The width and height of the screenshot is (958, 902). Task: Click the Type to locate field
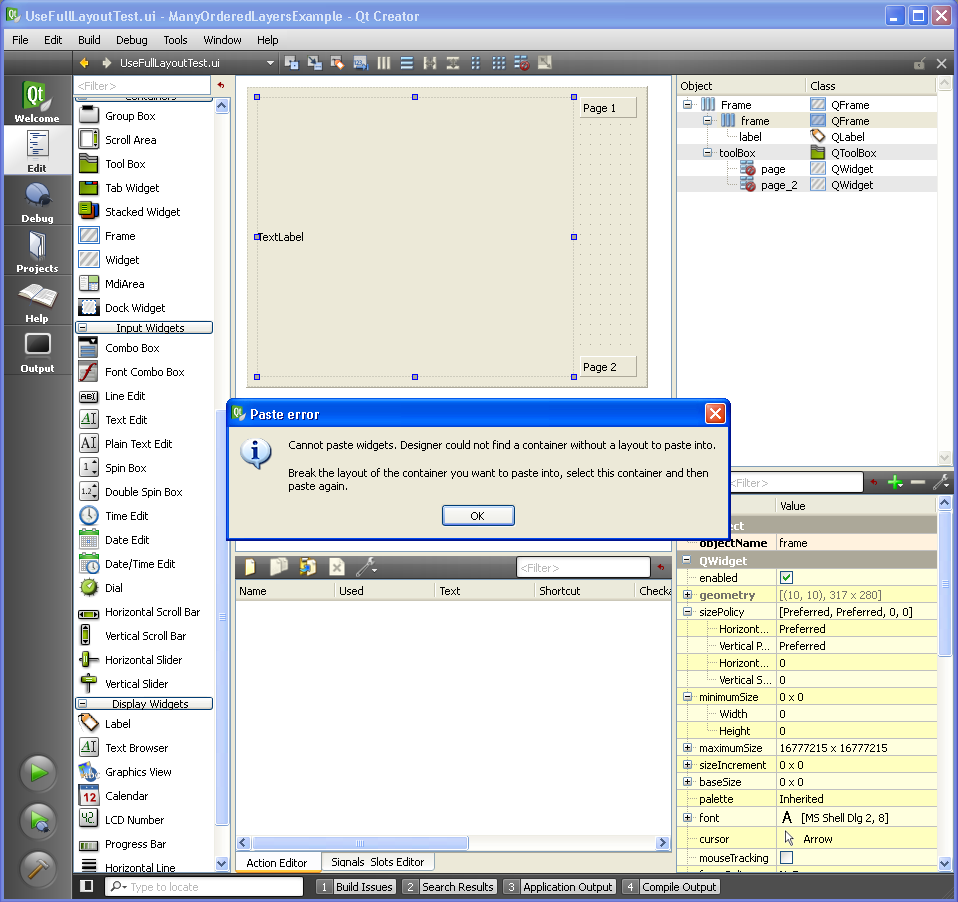[204, 887]
